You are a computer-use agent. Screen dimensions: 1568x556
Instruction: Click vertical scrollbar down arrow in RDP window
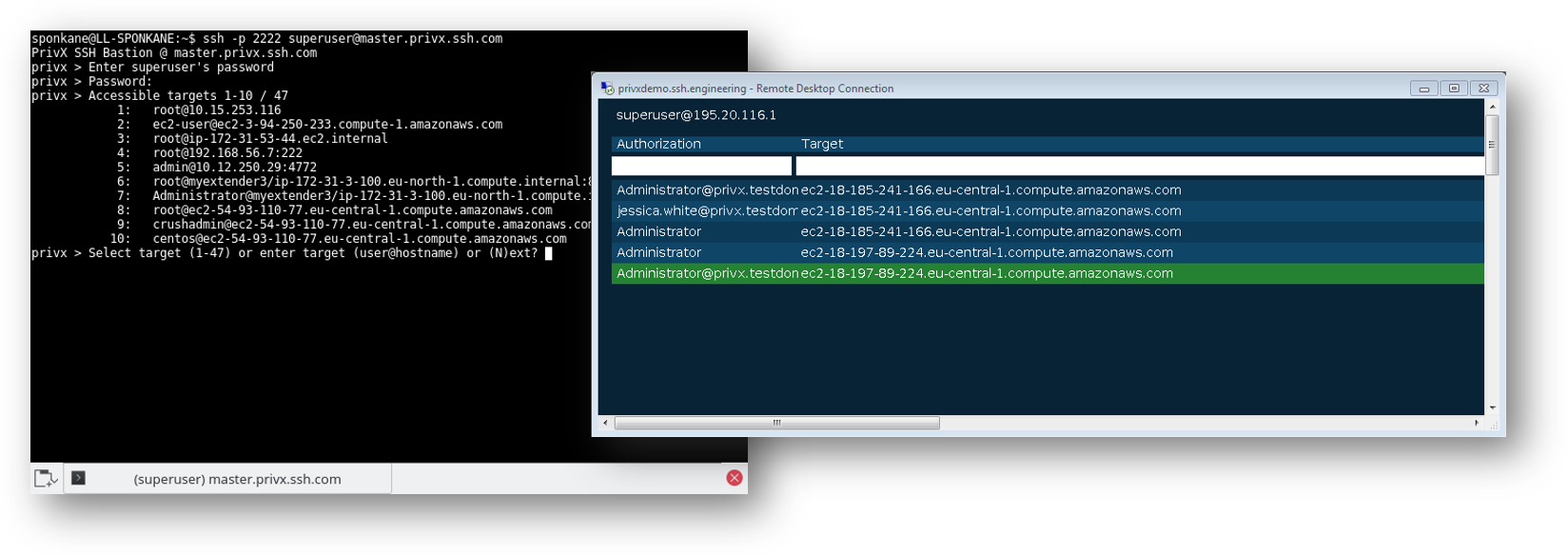1492,407
